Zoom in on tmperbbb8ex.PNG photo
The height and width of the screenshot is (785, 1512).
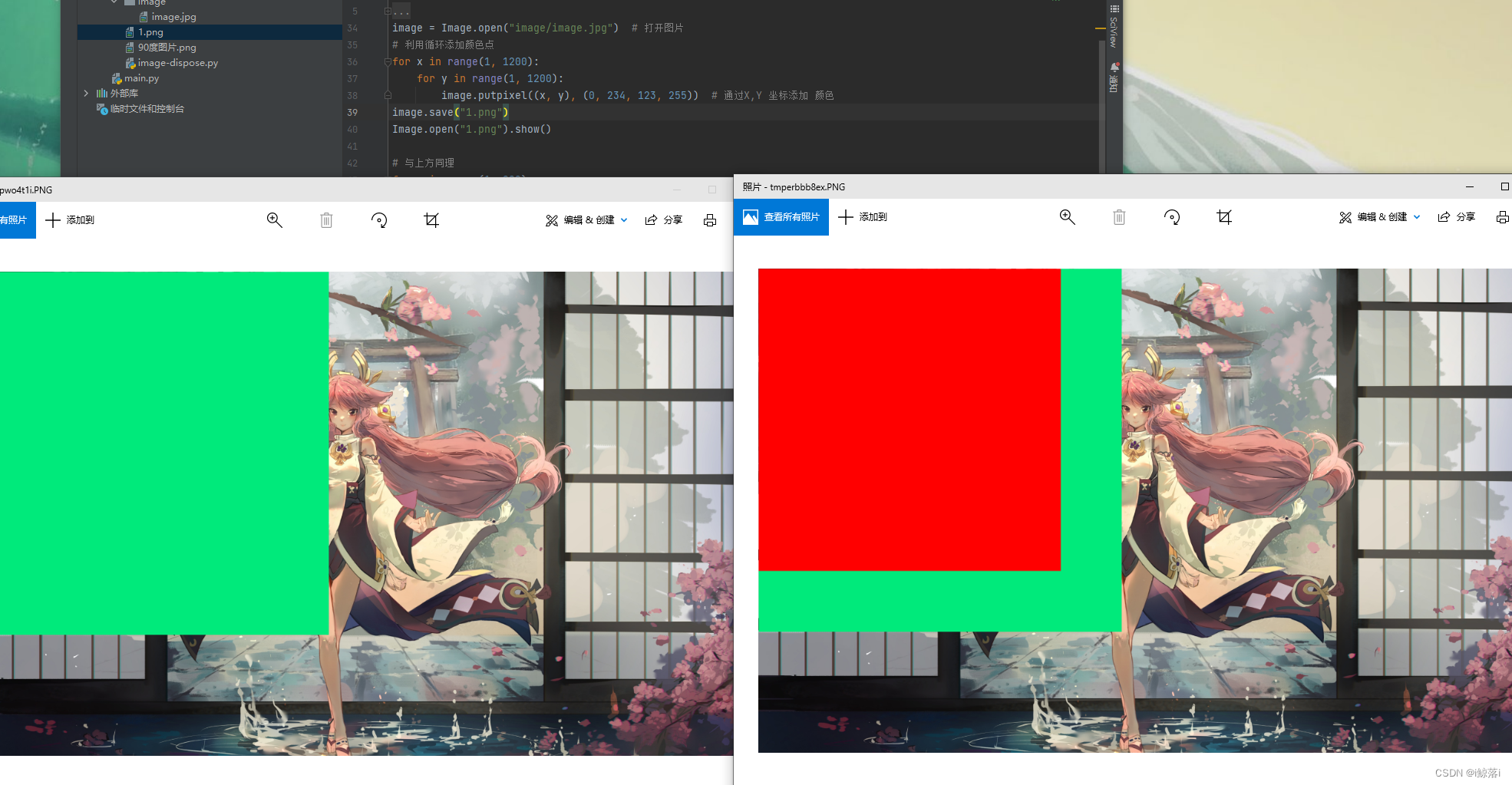click(1067, 217)
